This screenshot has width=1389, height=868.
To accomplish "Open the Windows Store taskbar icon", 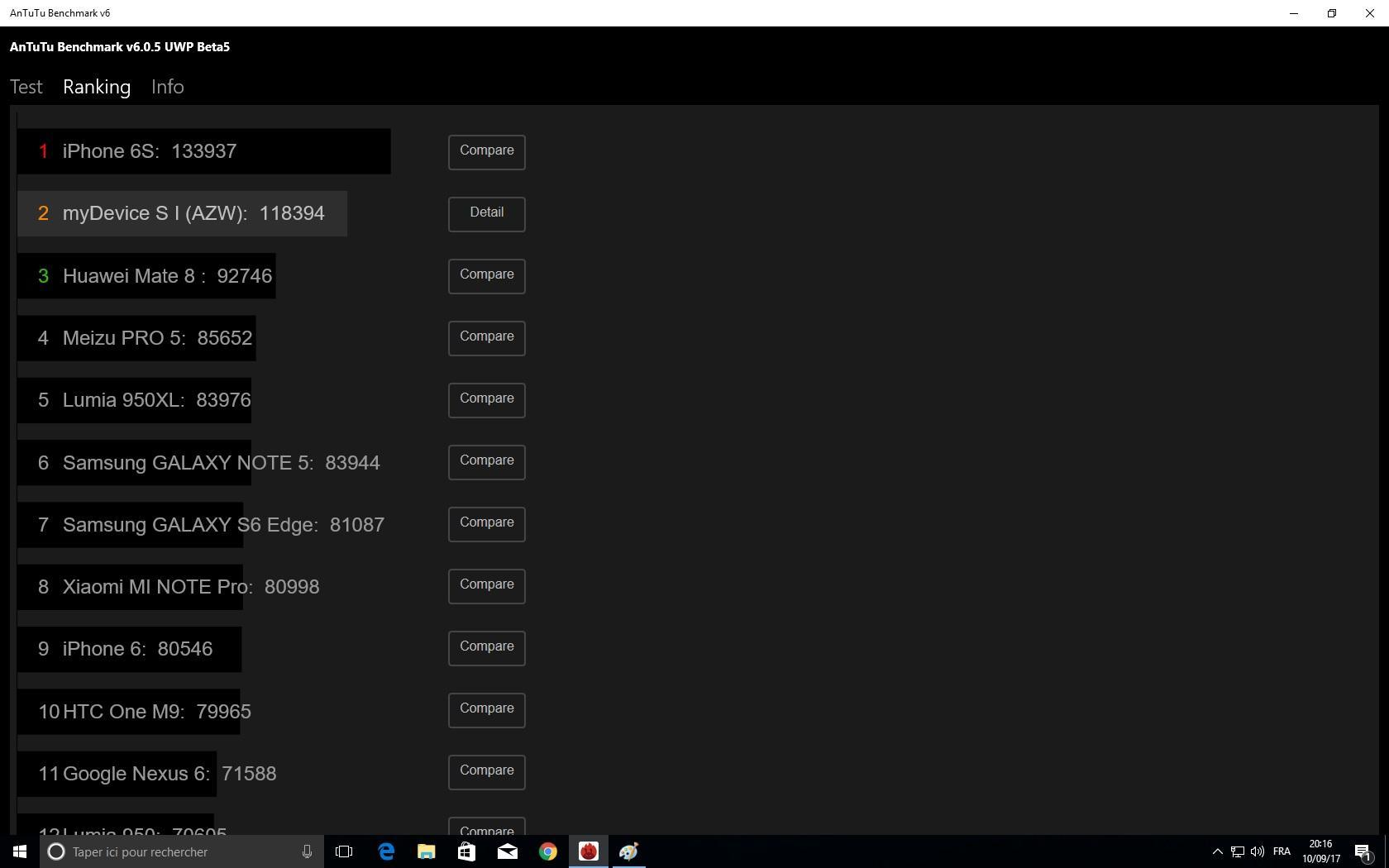I will coord(466,851).
